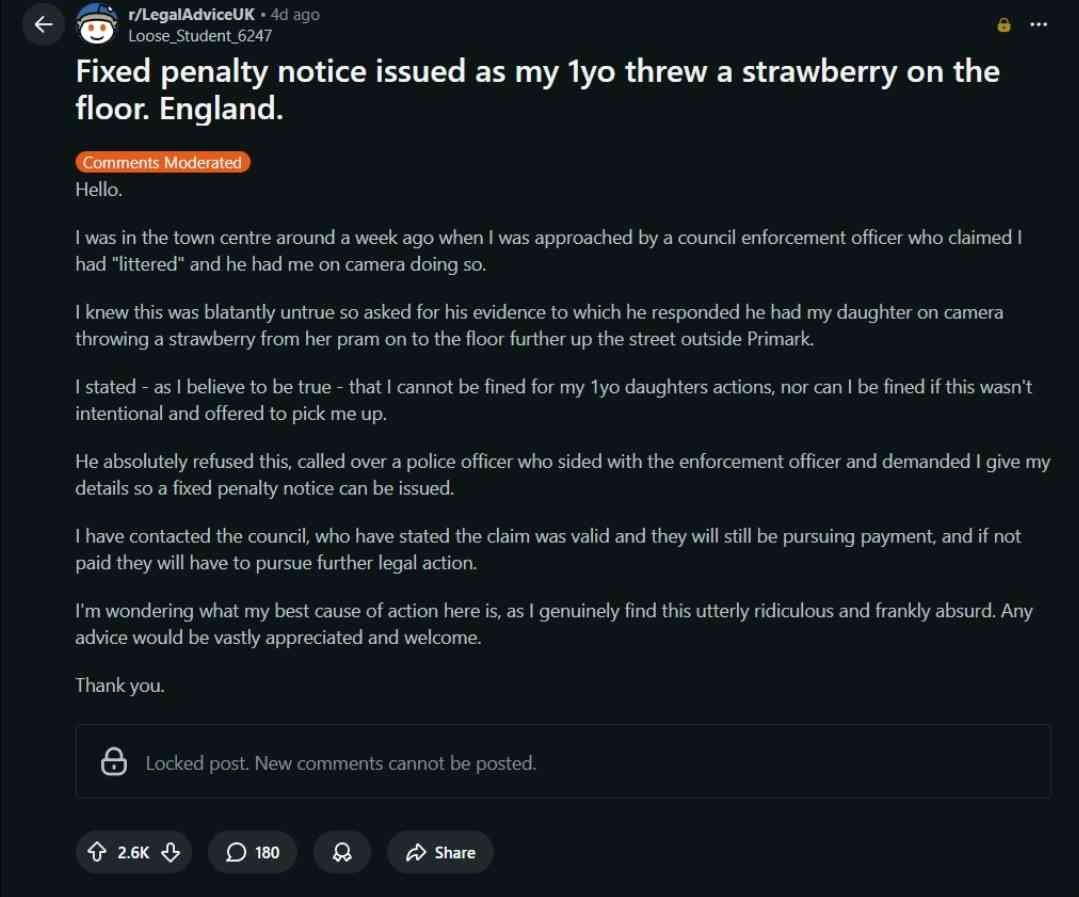Select the Comments Moderated flair tag
The image size is (1079, 897).
click(162, 162)
